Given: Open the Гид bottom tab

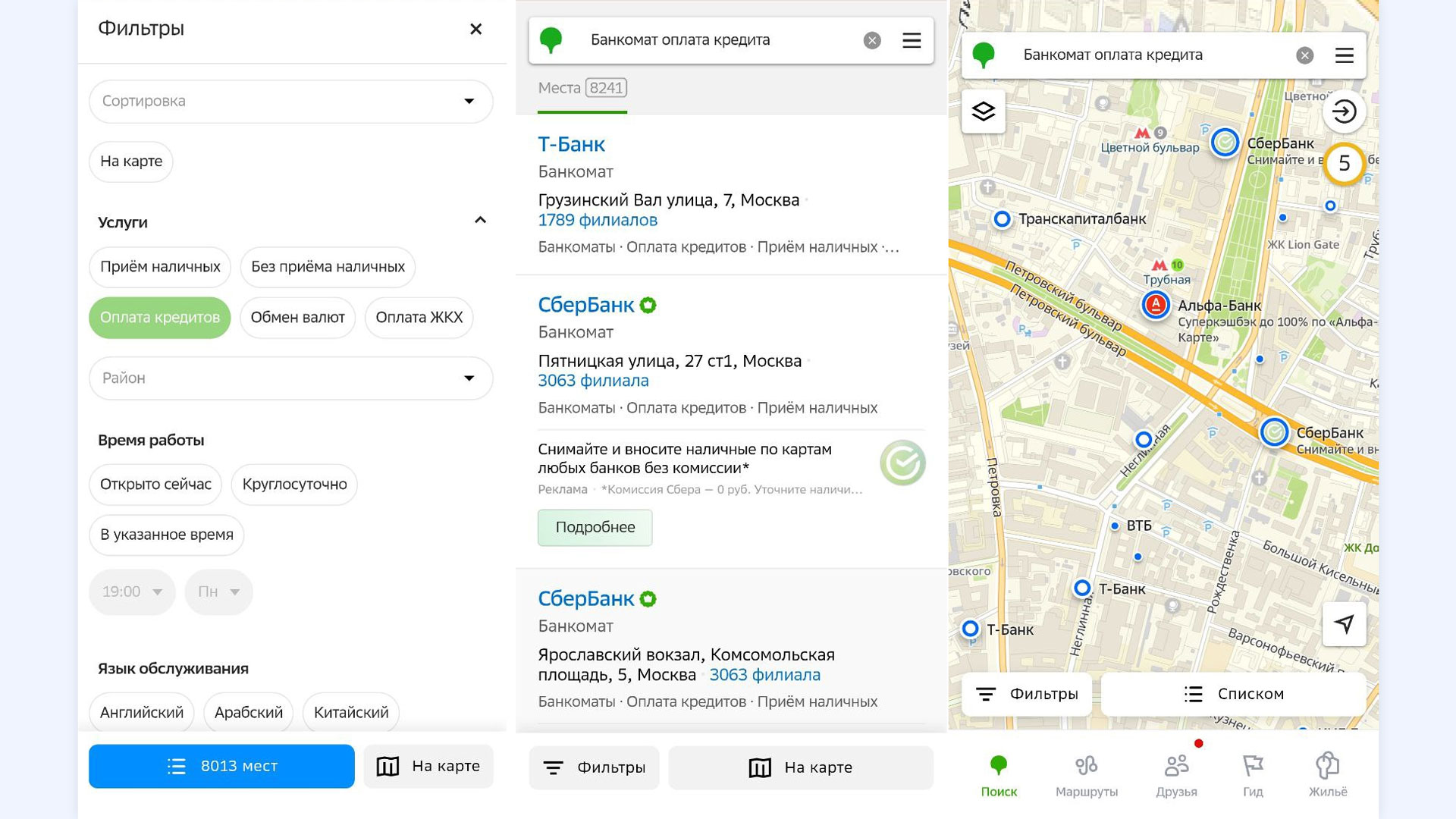Looking at the screenshot, I should (x=1253, y=775).
